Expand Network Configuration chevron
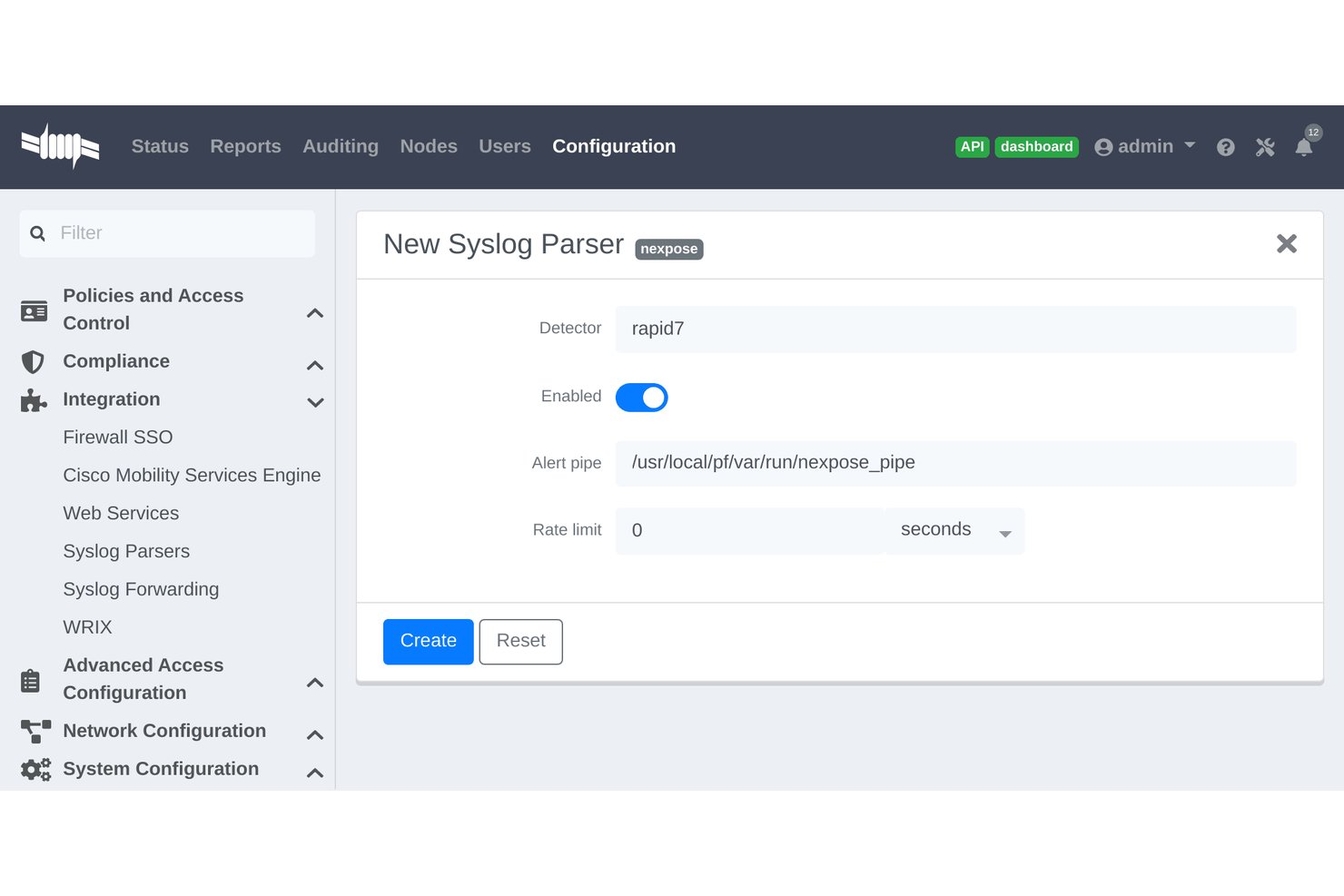Image resolution: width=1344 pixels, height=896 pixels. (x=315, y=734)
